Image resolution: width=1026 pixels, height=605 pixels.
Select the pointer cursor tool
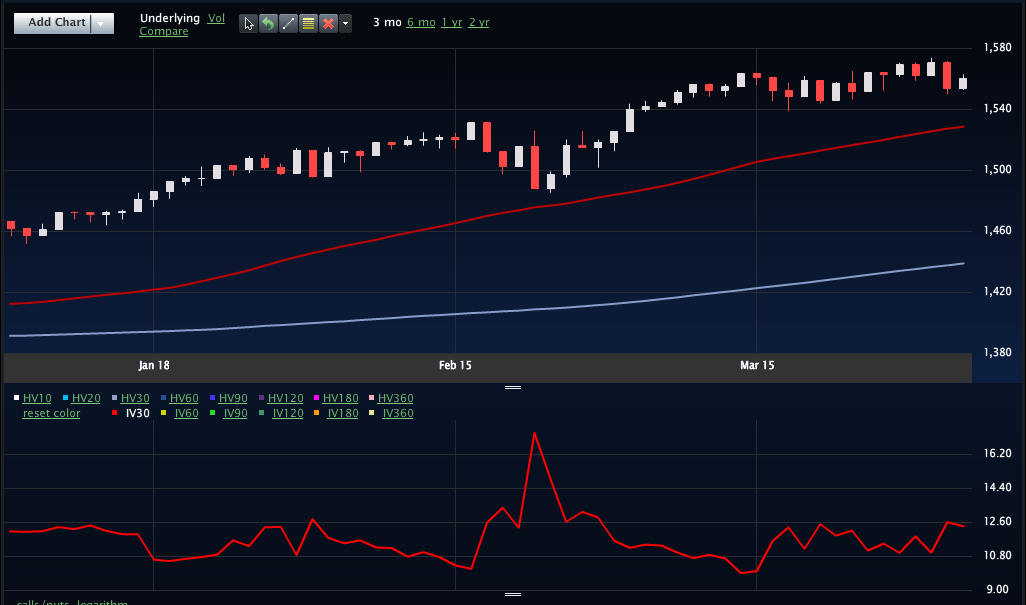[x=248, y=23]
